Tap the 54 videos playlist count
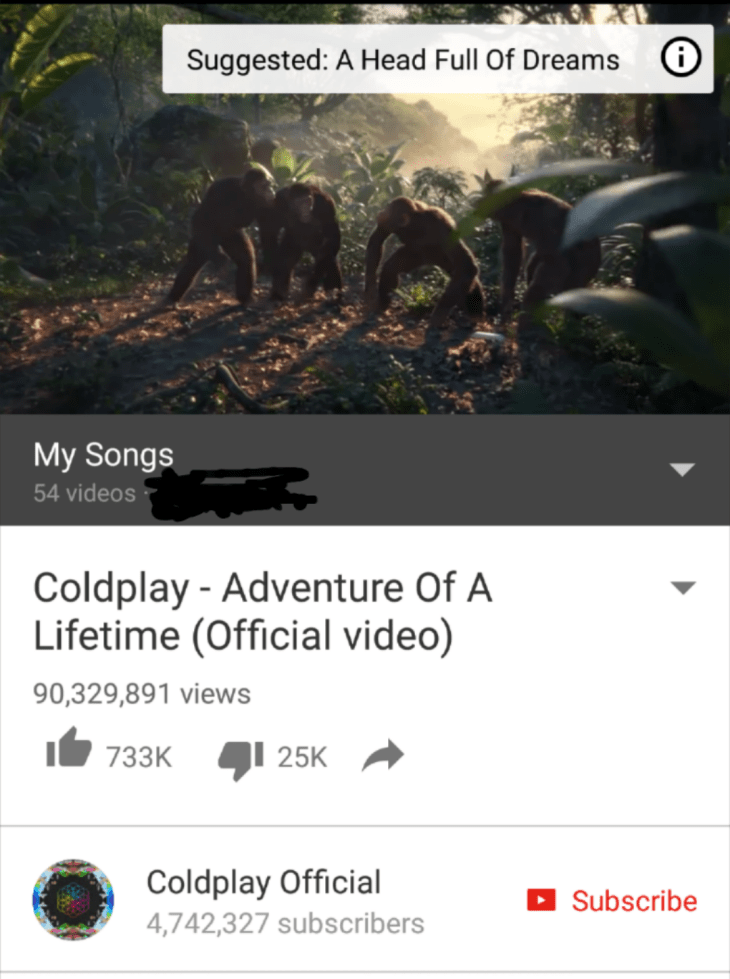Image resolution: width=730 pixels, height=979 pixels. pos(84,493)
